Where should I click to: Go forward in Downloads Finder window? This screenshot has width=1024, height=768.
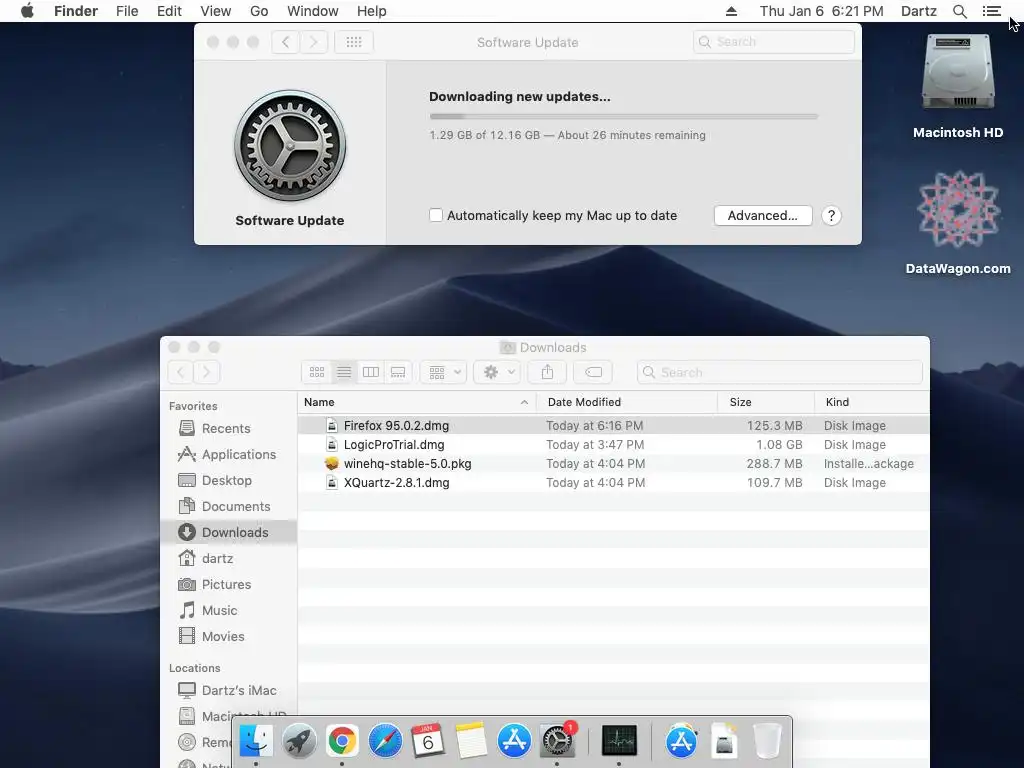coord(206,372)
